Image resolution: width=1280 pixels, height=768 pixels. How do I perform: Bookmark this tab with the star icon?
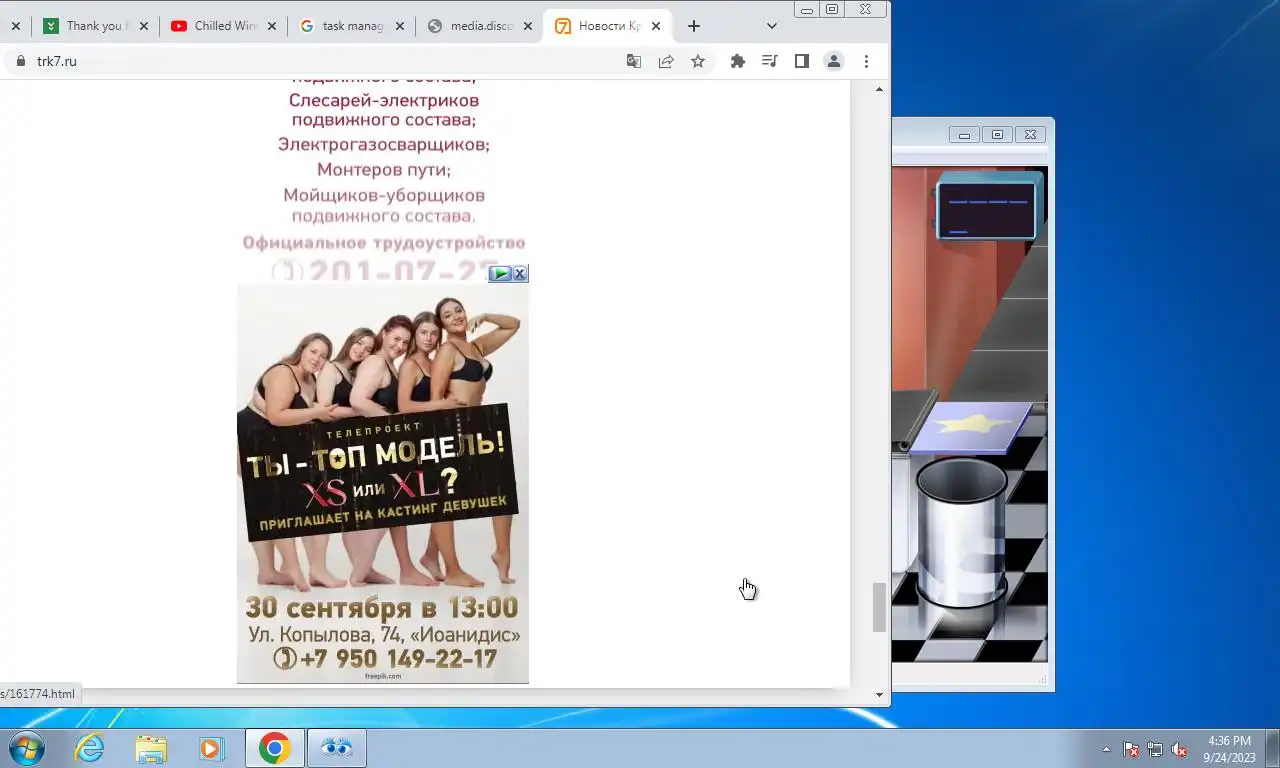pos(698,61)
